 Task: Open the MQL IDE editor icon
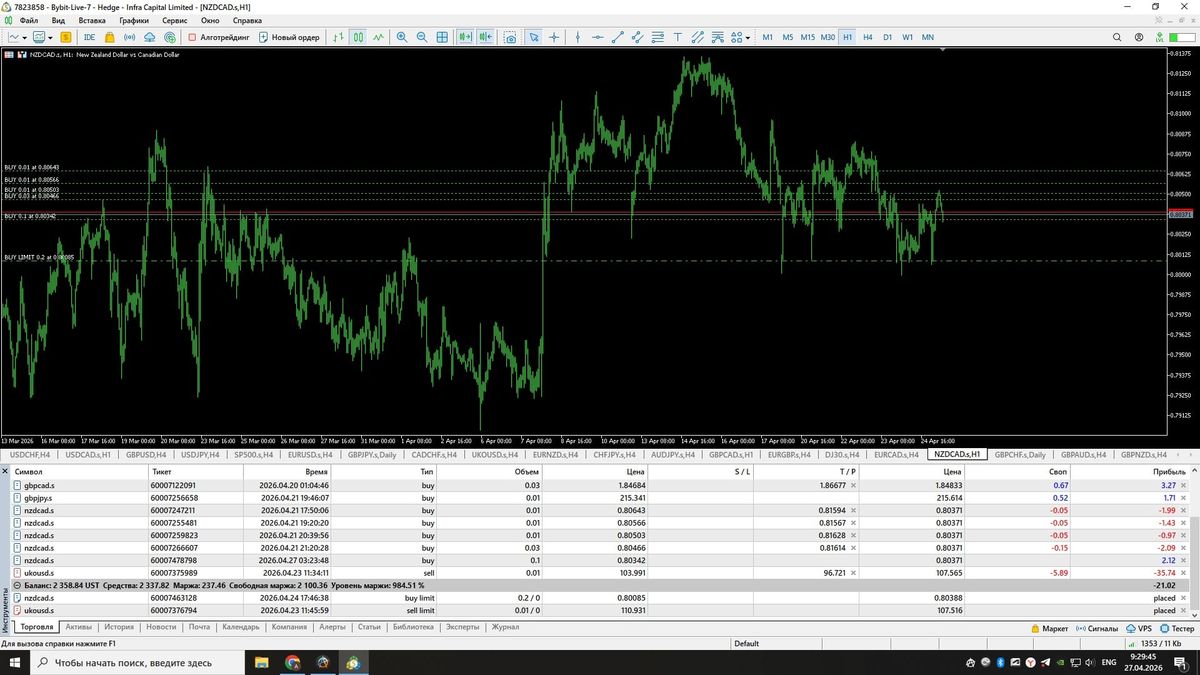[90, 37]
